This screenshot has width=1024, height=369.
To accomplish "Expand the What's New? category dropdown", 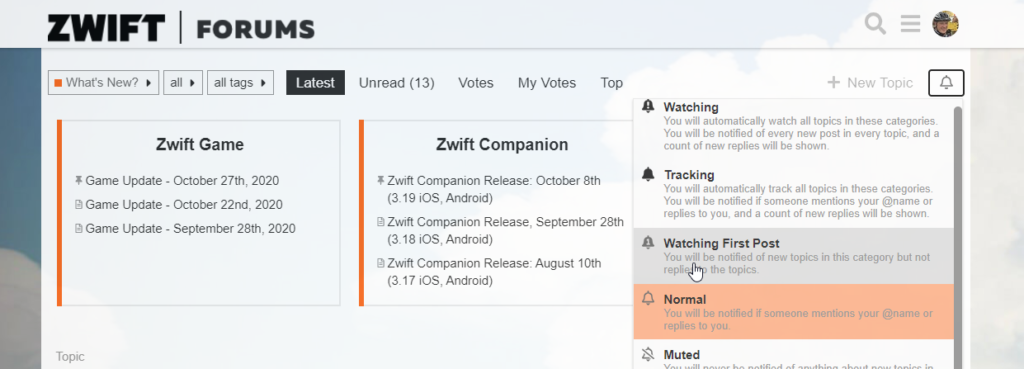I will (103, 83).
